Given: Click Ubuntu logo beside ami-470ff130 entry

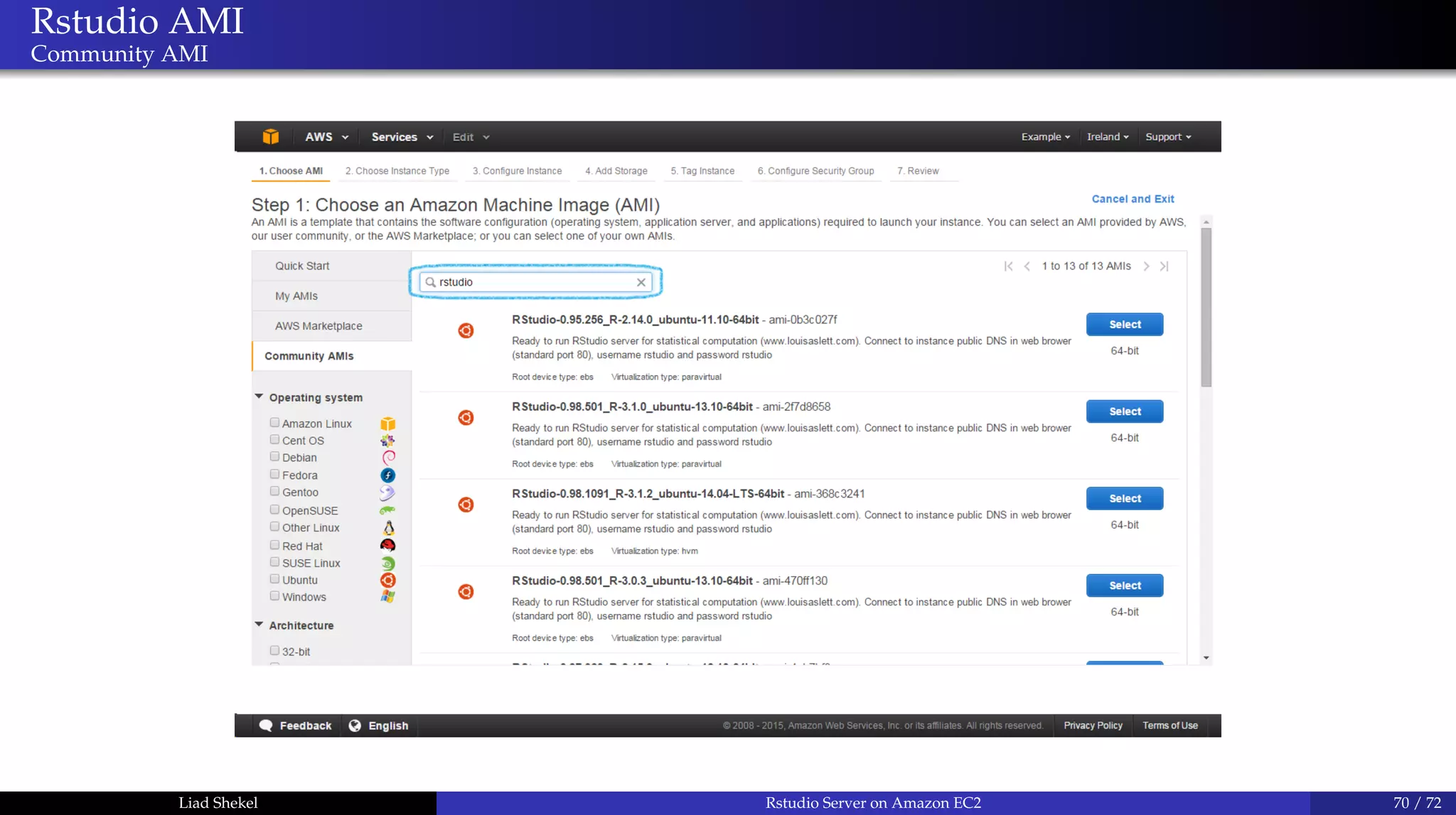Looking at the screenshot, I should (466, 592).
